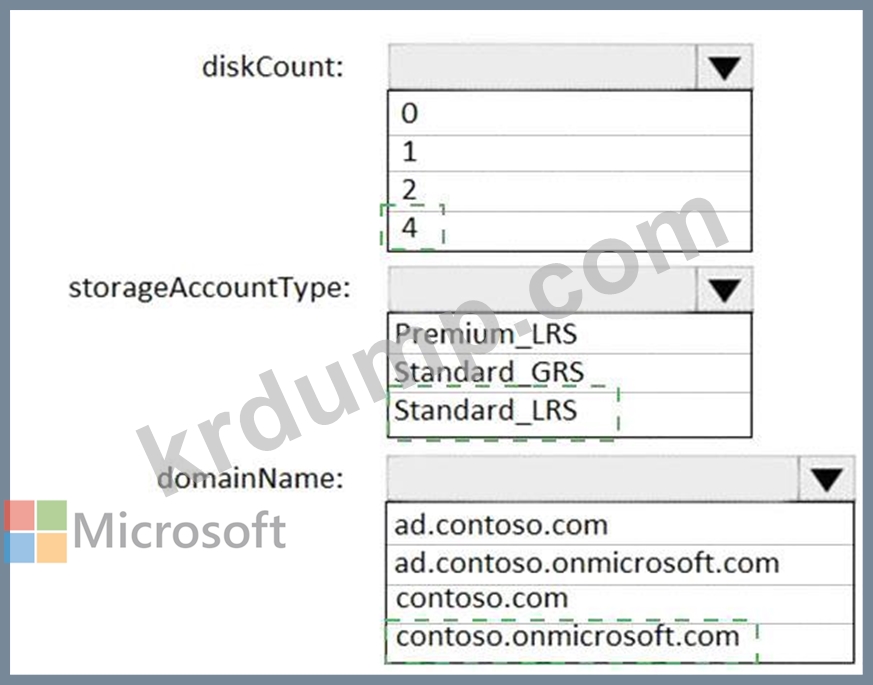873x685 pixels.
Task: Open the storageAccountType dropdown arrow
Action: coord(724,290)
